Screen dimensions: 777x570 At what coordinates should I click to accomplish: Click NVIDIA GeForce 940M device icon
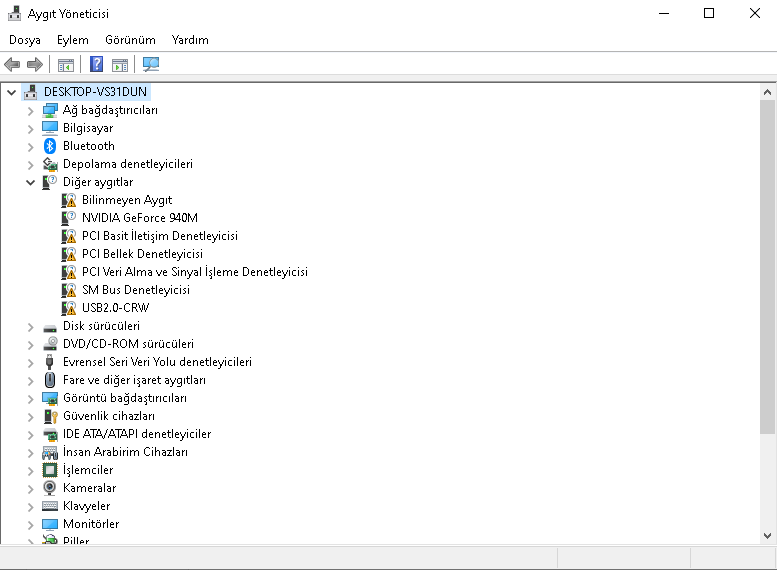click(x=69, y=218)
